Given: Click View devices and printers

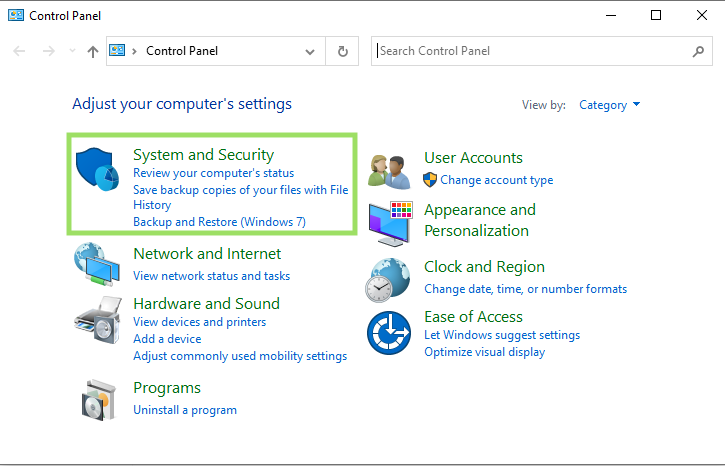Looking at the screenshot, I should tap(200, 322).
